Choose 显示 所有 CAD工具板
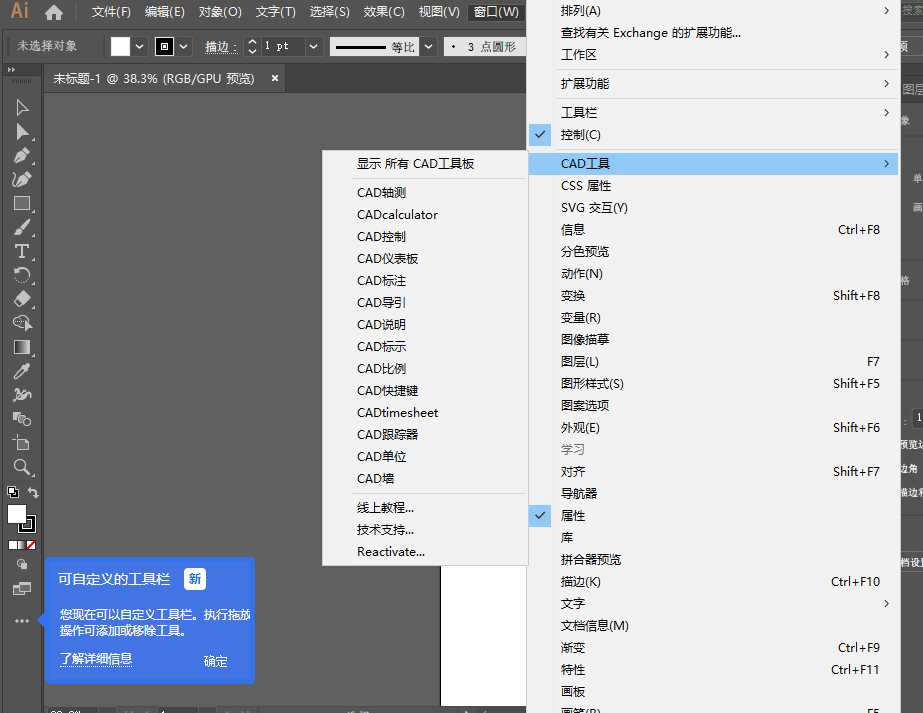 [424, 164]
